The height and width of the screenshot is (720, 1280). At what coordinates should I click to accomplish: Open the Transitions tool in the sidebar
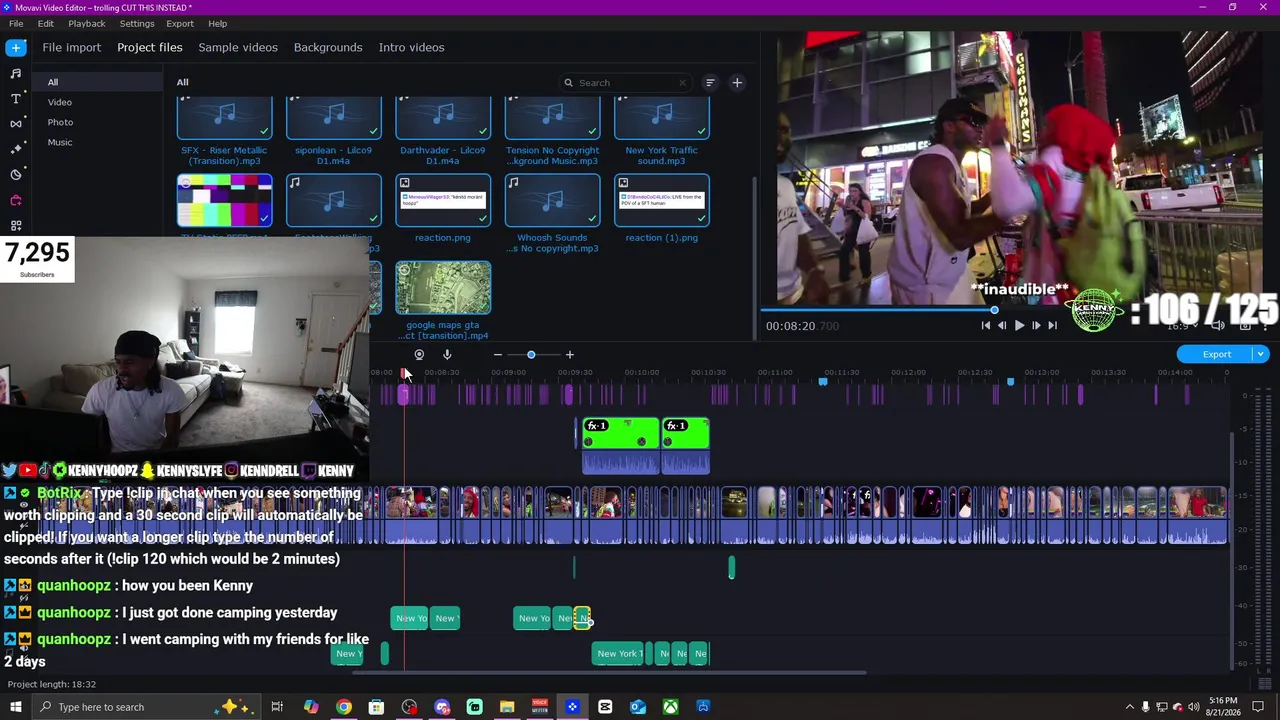(16, 123)
